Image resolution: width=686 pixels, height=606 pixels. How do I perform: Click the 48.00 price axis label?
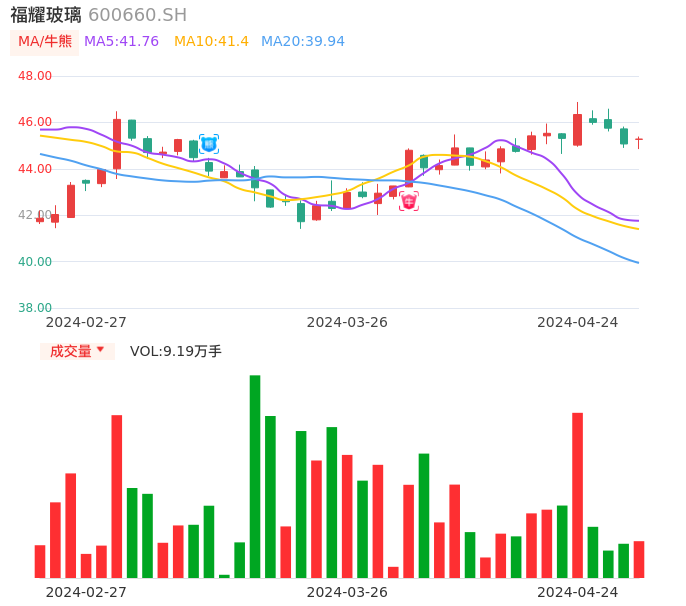click(35, 76)
